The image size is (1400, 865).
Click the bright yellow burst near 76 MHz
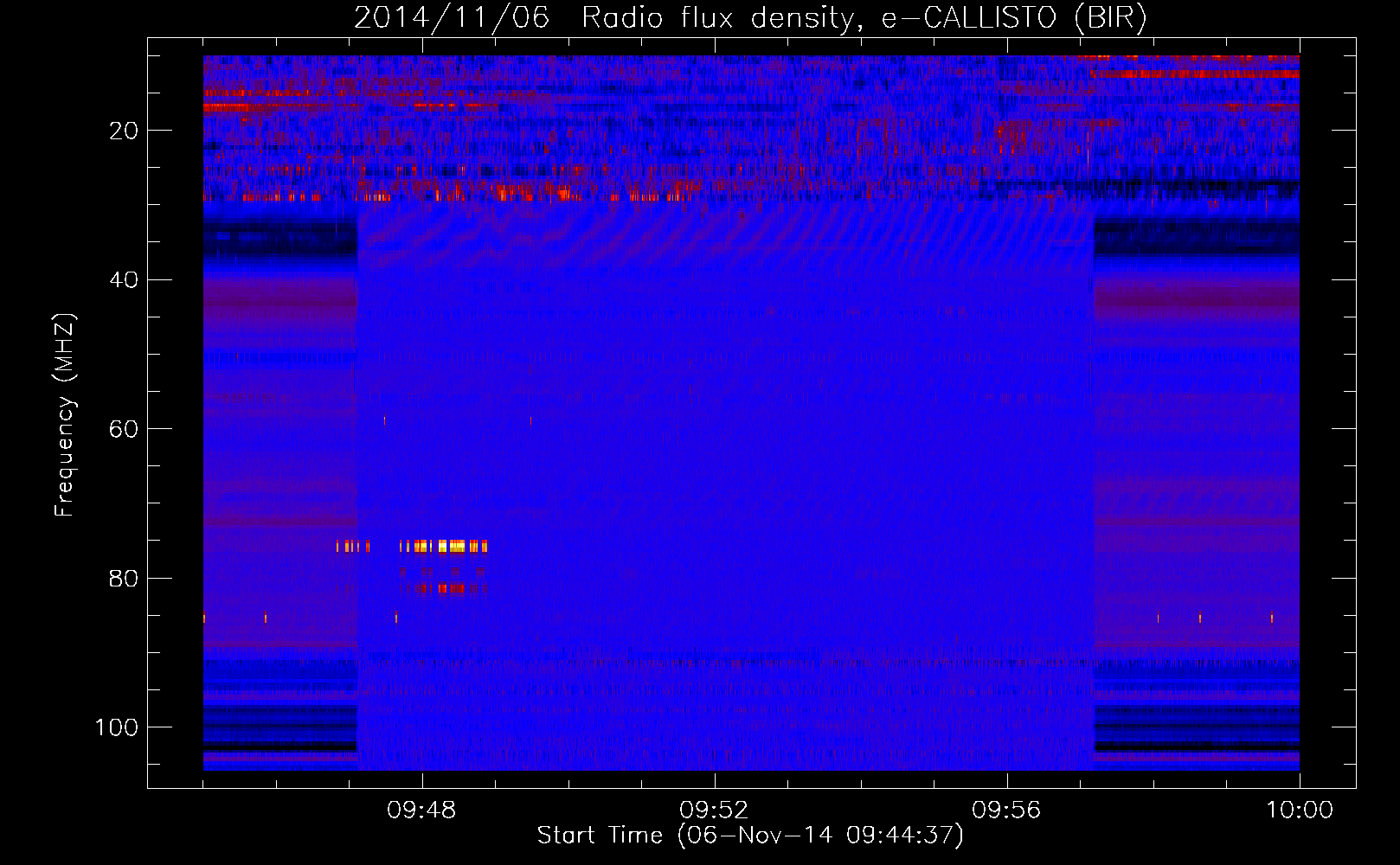tap(444, 546)
